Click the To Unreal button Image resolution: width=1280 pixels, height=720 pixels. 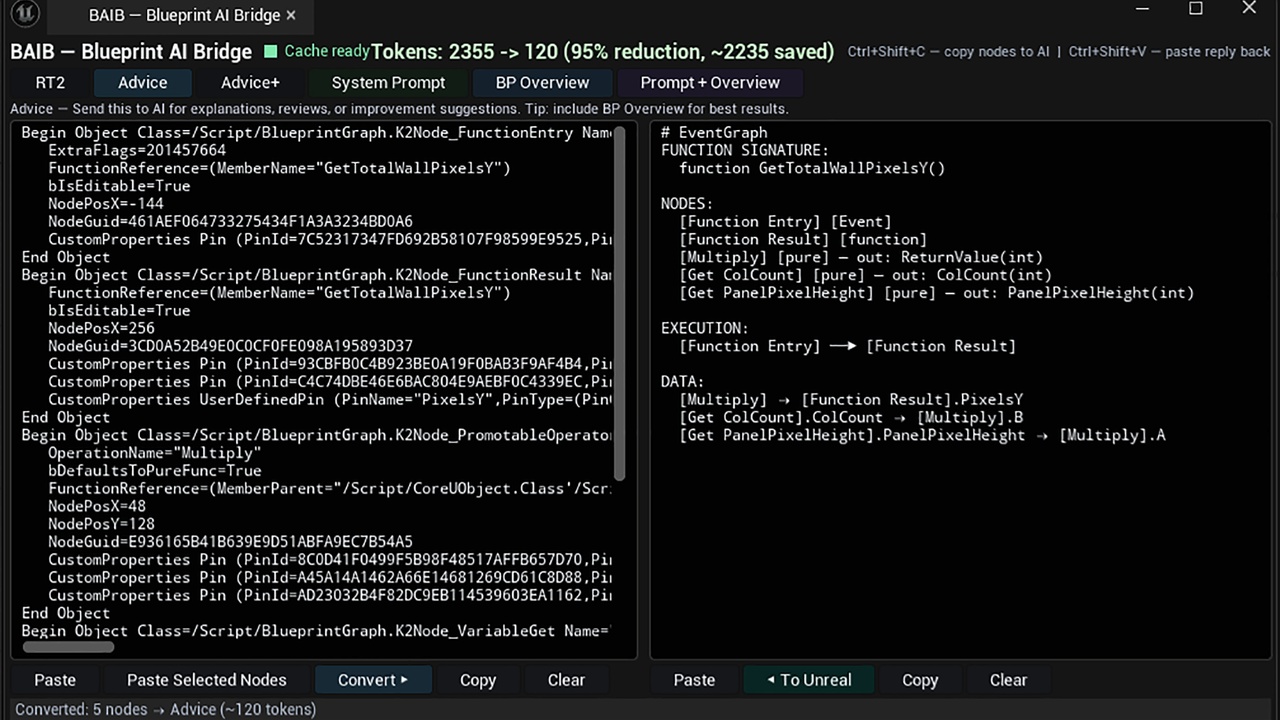point(810,680)
